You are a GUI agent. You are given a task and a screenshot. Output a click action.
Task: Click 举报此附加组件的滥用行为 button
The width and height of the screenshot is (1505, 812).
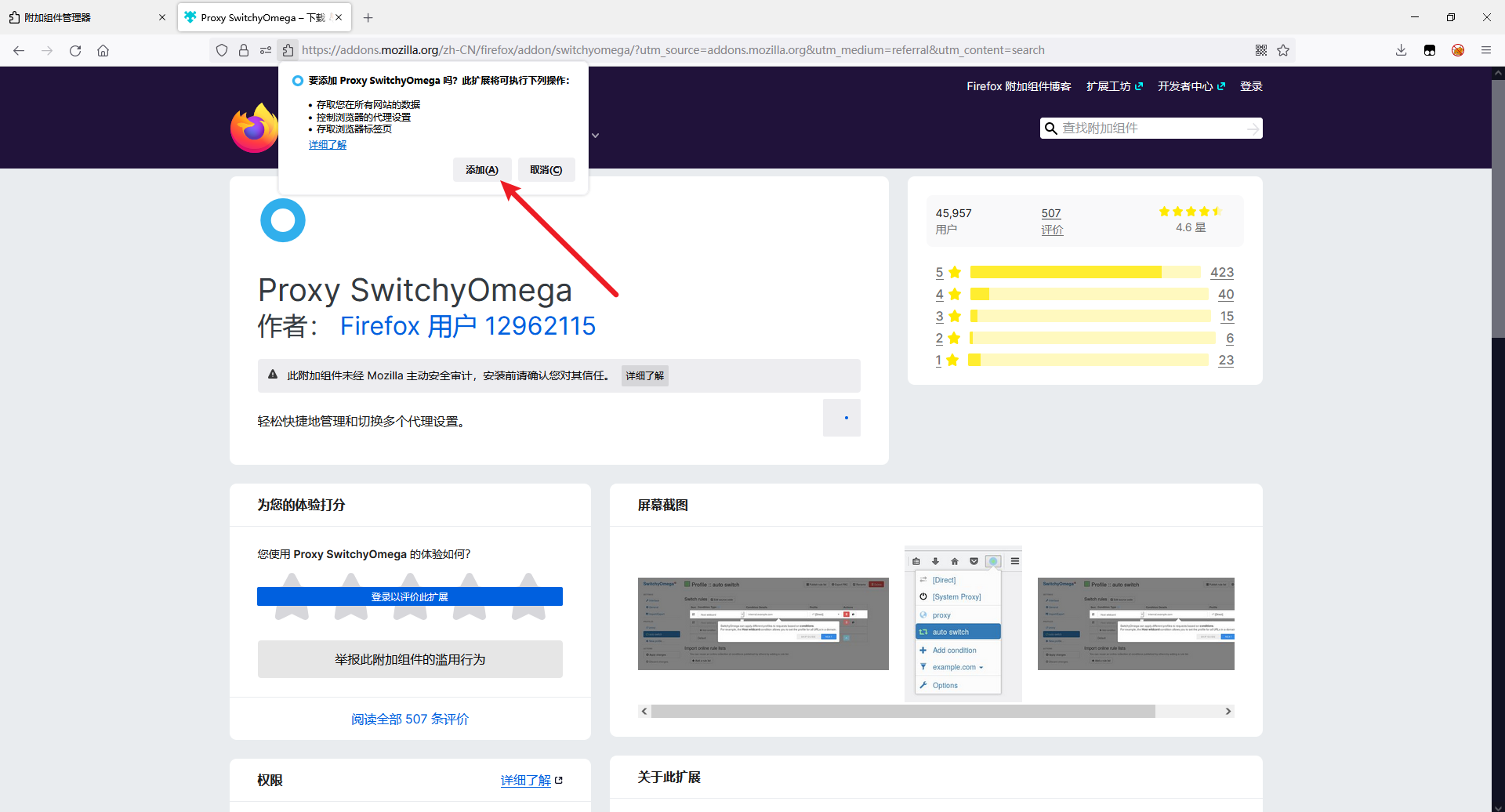tap(410, 659)
